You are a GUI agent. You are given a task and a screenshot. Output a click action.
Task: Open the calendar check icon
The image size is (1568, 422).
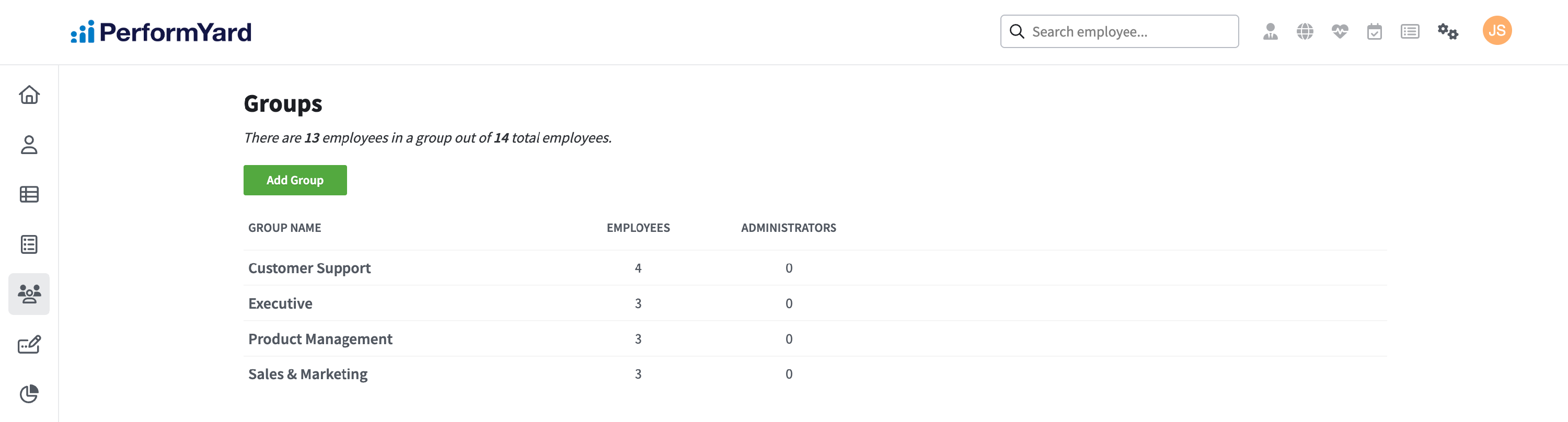pos(1375,32)
